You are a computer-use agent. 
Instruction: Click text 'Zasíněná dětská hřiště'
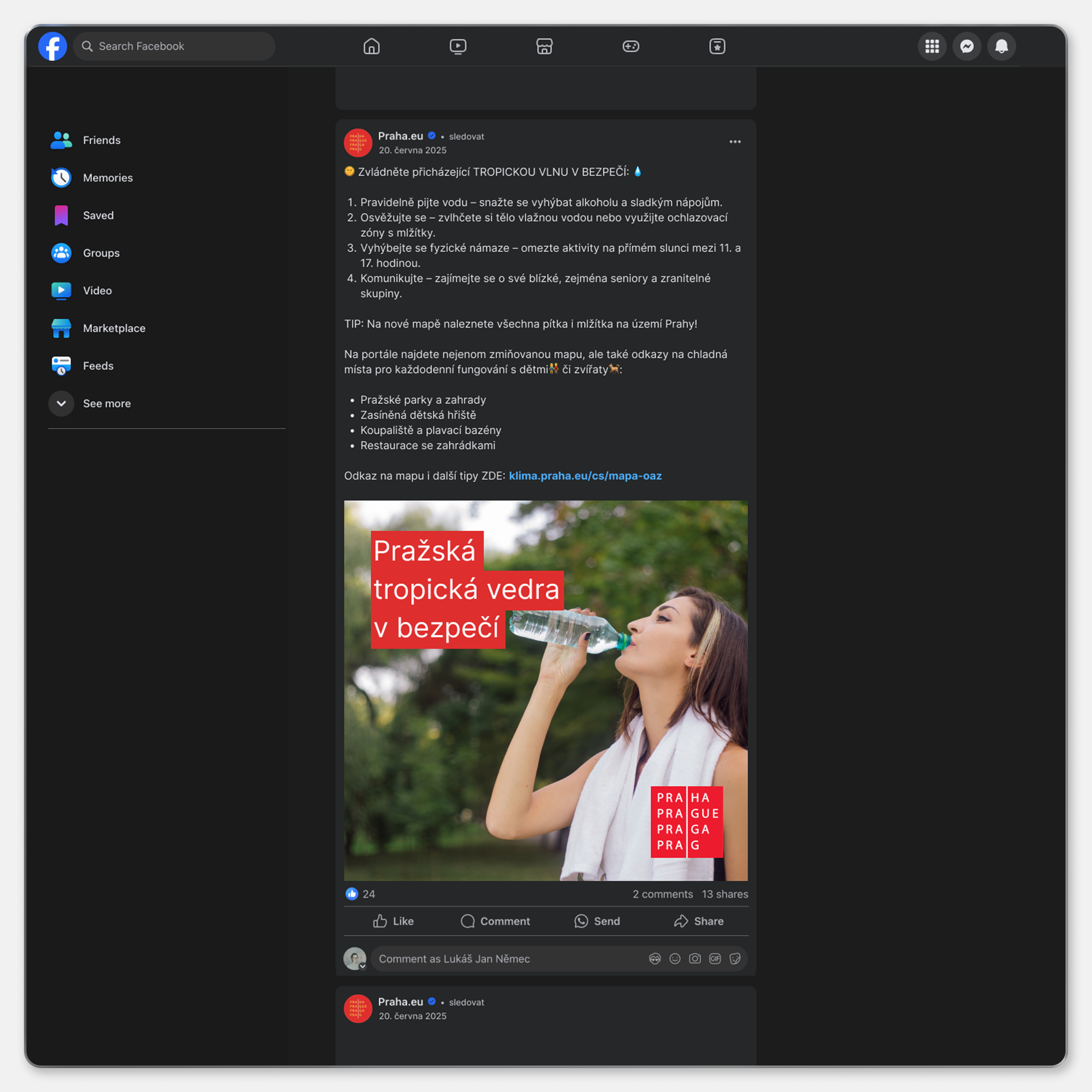(x=418, y=415)
